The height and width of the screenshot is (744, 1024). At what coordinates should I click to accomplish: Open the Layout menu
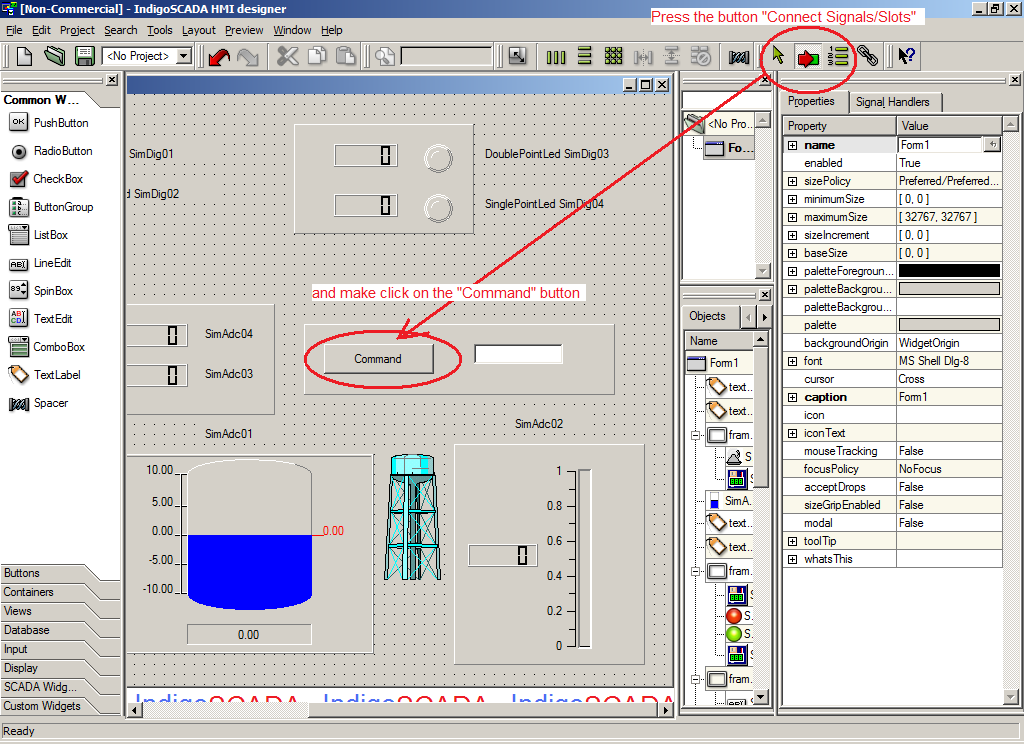199,30
